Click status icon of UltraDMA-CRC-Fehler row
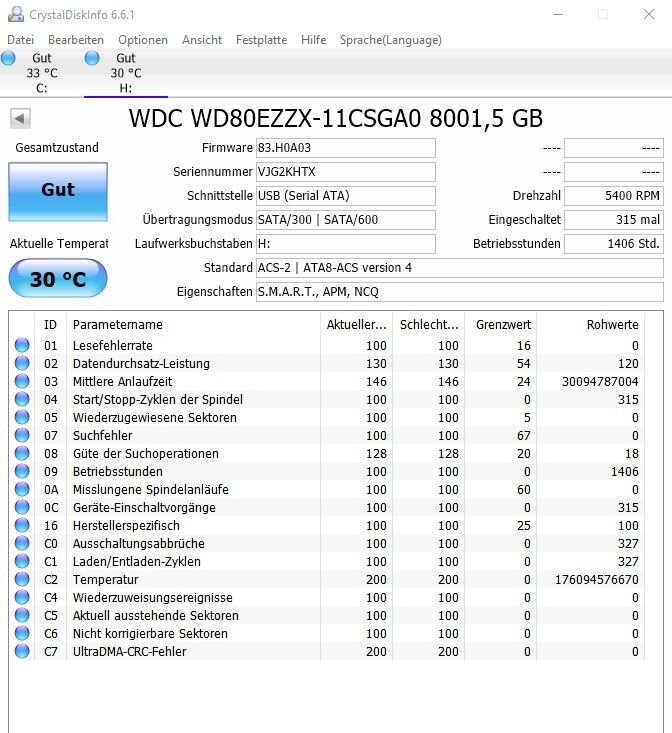 (x=22, y=651)
